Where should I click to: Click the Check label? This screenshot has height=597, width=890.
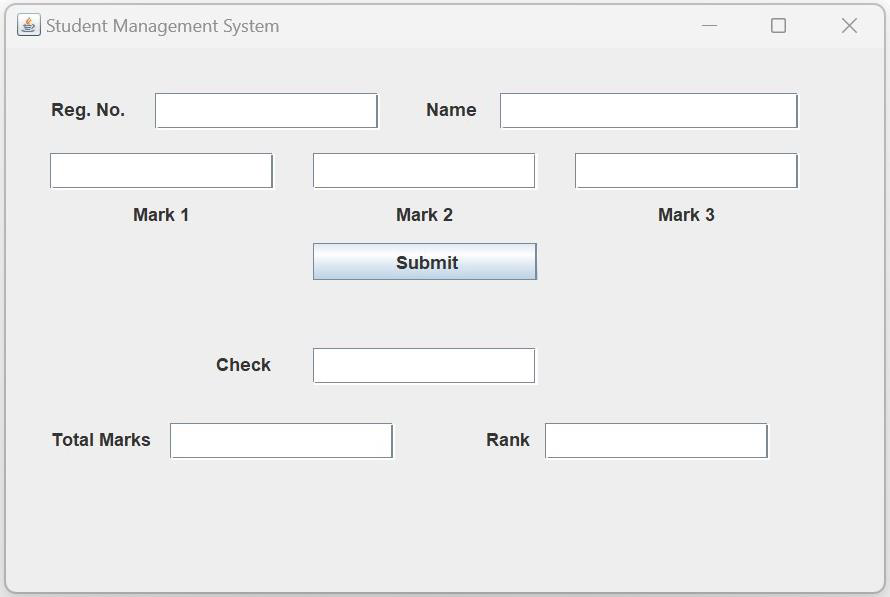pyautogui.click(x=243, y=365)
